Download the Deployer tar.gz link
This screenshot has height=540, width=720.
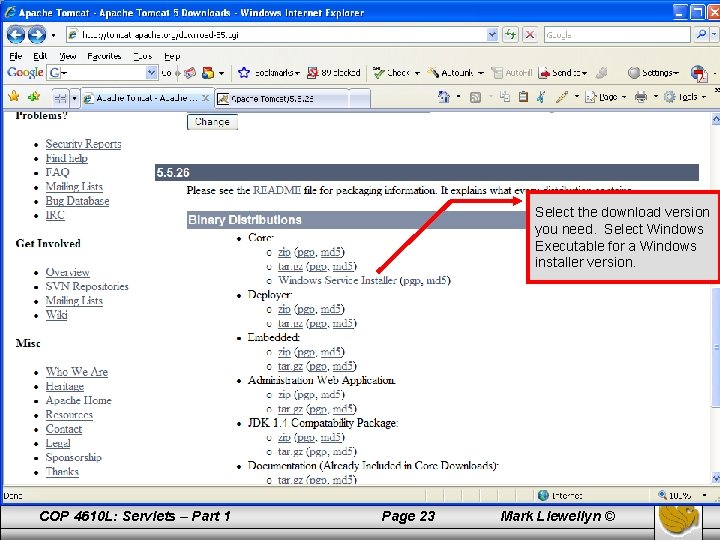click(290, 323)
